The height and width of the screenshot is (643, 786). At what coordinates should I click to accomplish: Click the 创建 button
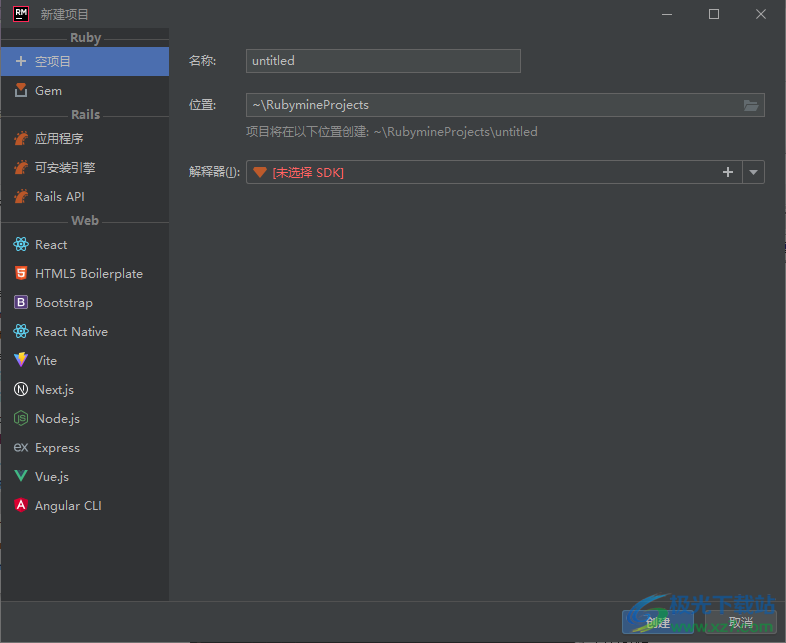[x=657, y=622]
